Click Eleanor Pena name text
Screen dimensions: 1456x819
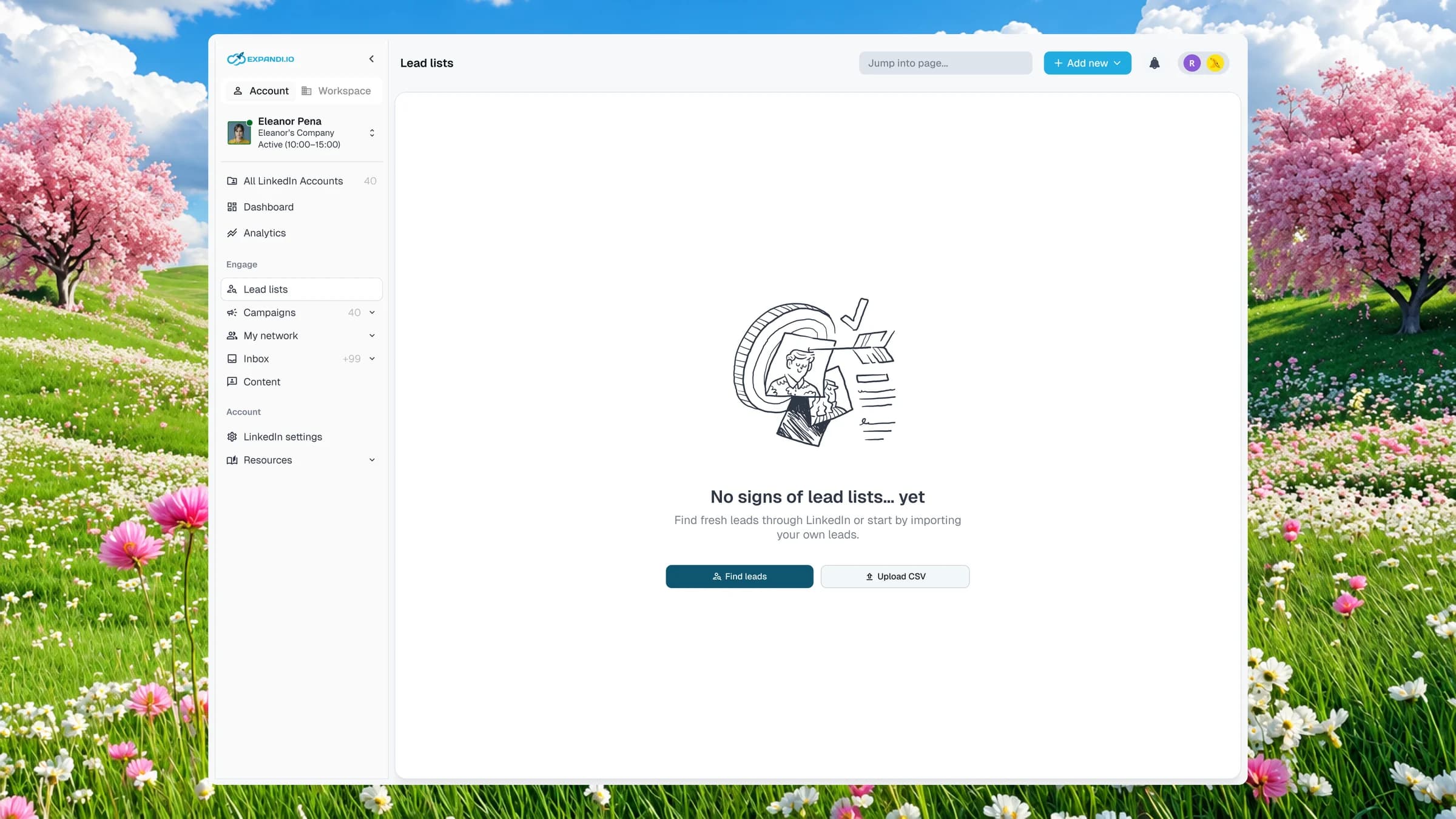(289, 121)
